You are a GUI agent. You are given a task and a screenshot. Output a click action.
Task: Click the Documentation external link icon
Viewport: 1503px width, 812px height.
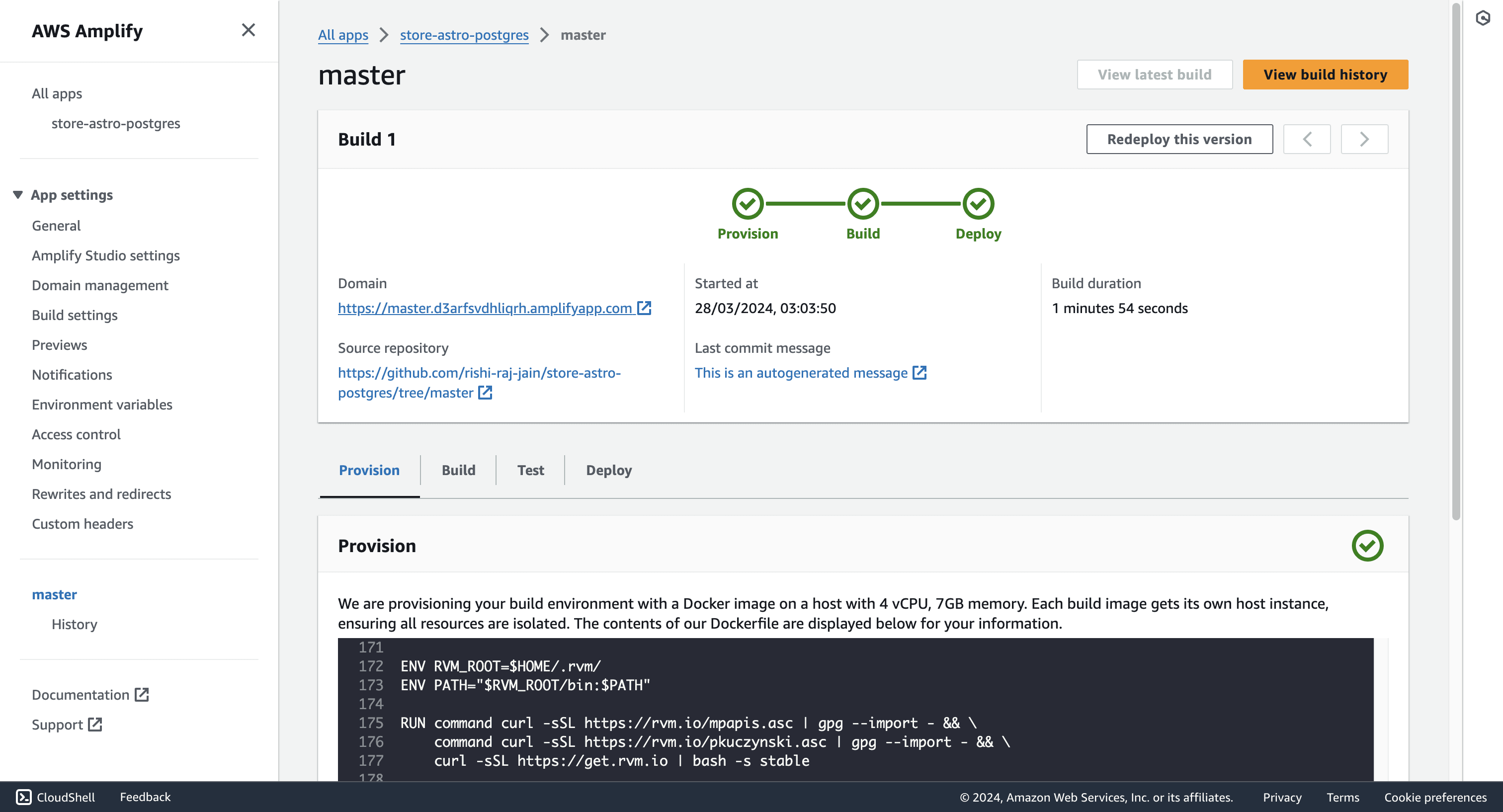point(142,695)
